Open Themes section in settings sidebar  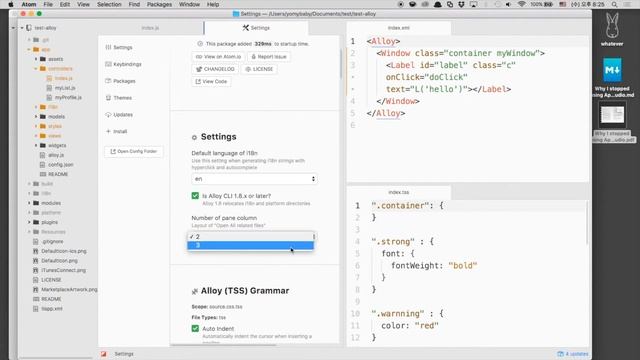click(x=119, y=98)
